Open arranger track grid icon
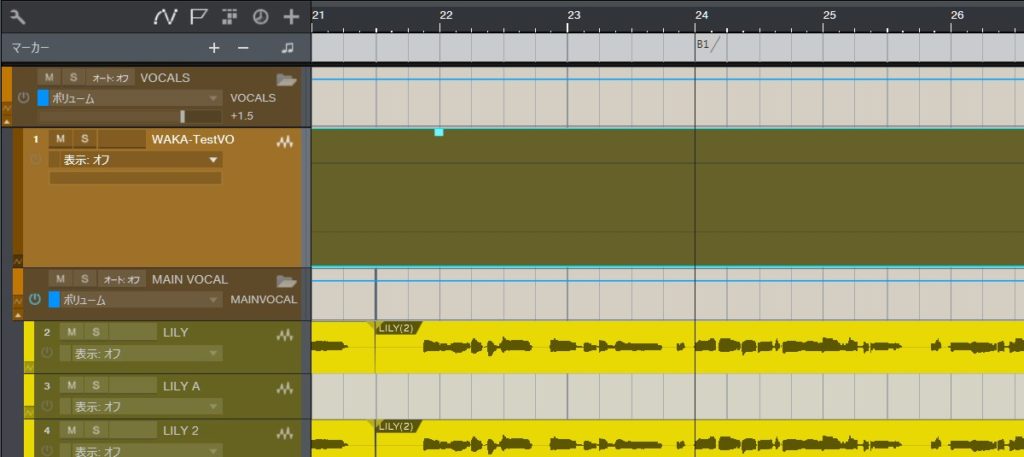Viewport: 1024px width, 457px height. tap(229, 17)
